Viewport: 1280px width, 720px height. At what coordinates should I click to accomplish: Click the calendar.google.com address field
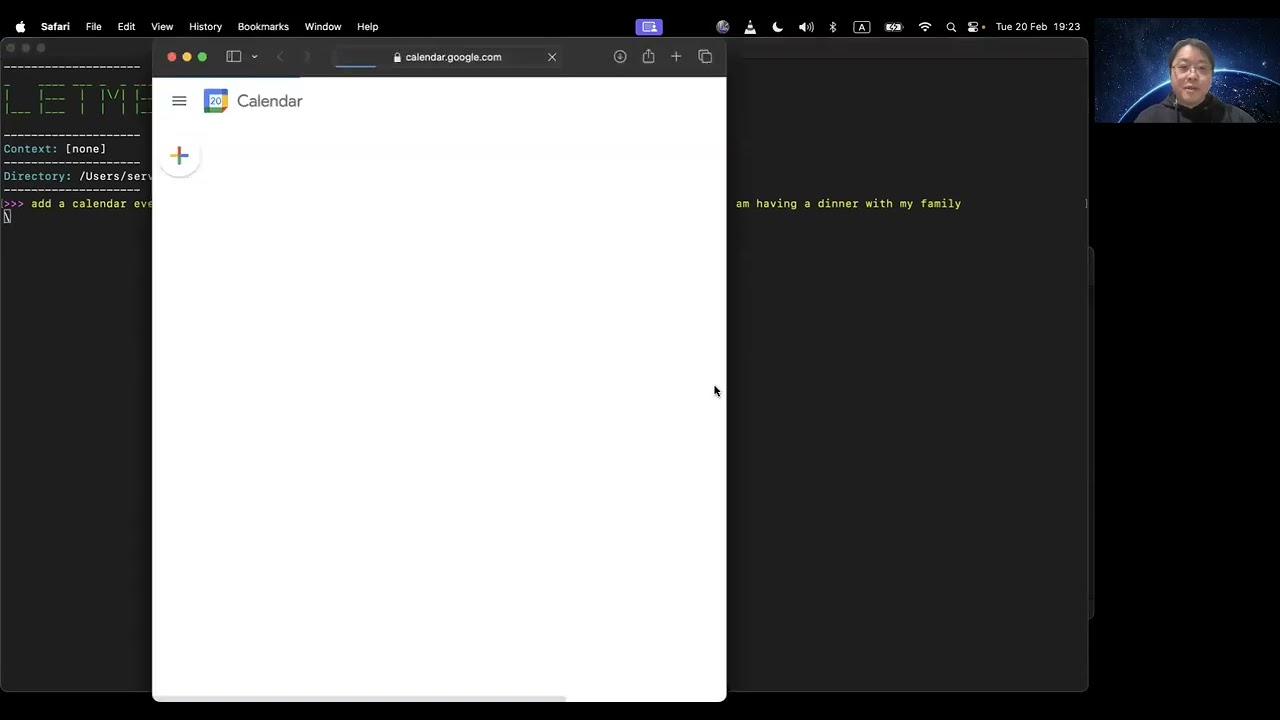[x=447, y=57]
